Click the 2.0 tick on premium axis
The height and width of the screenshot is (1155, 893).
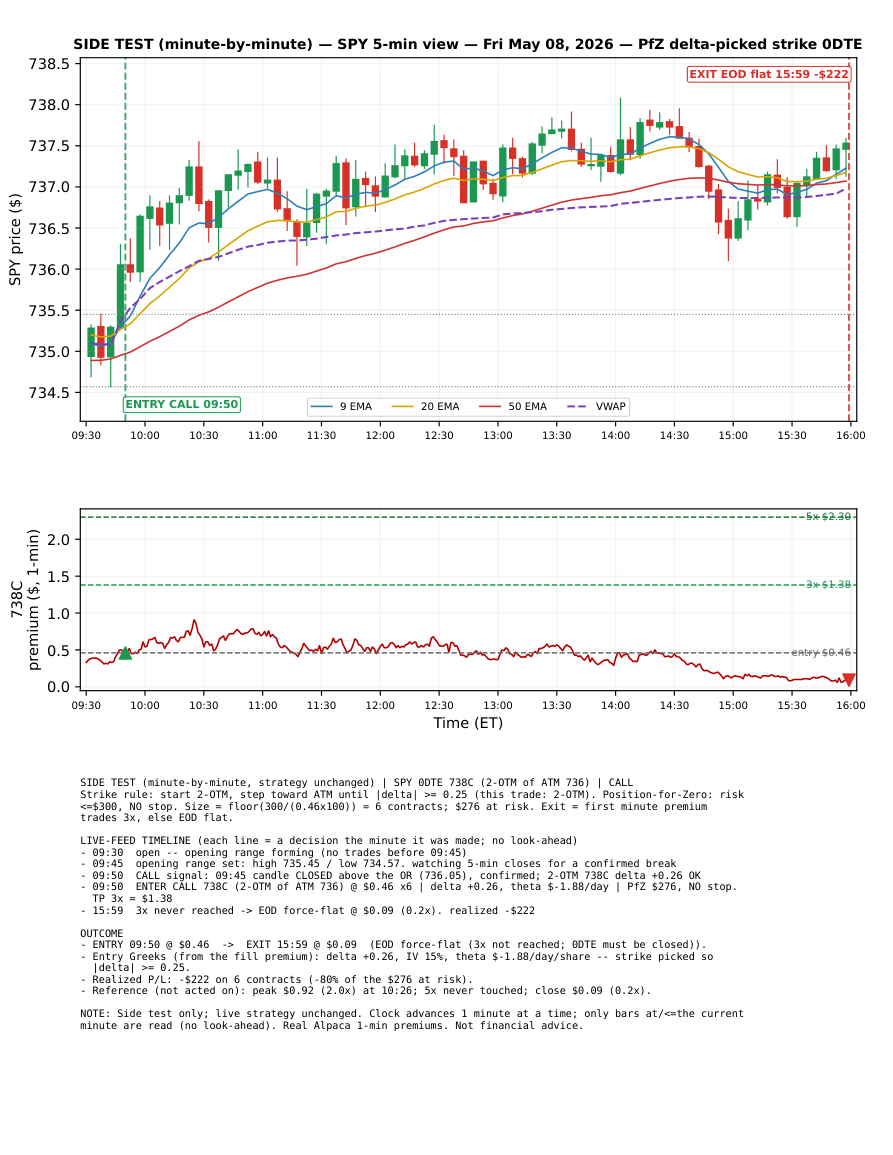(x=61, y=540)
